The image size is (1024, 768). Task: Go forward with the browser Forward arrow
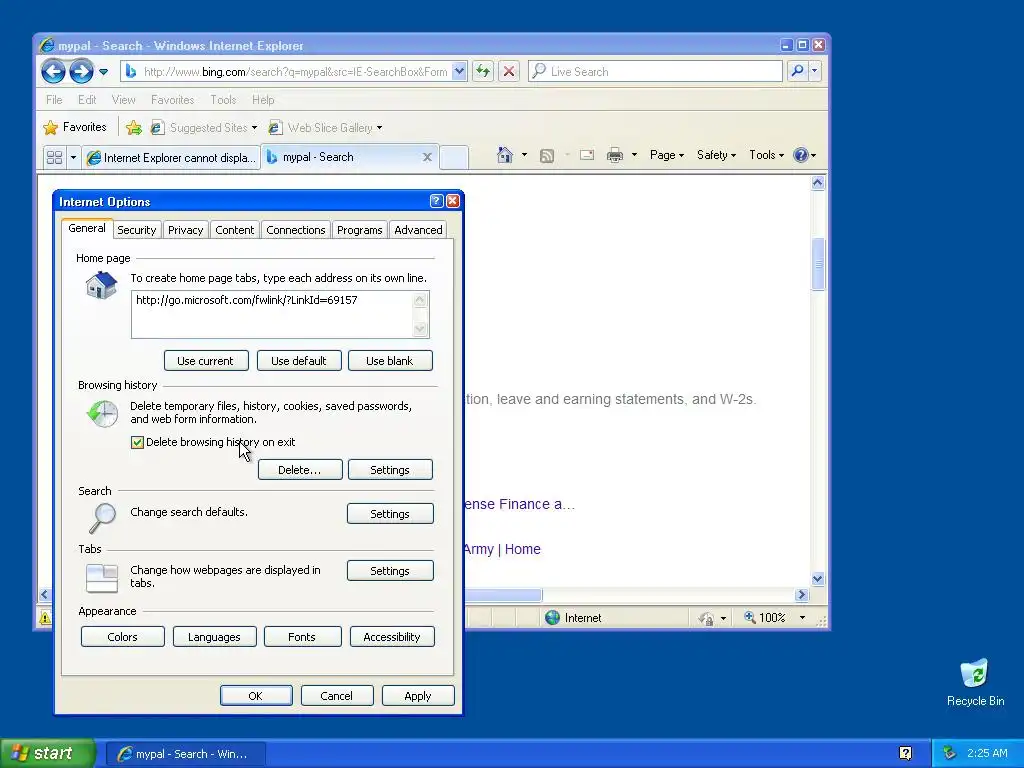coord(81,71)
